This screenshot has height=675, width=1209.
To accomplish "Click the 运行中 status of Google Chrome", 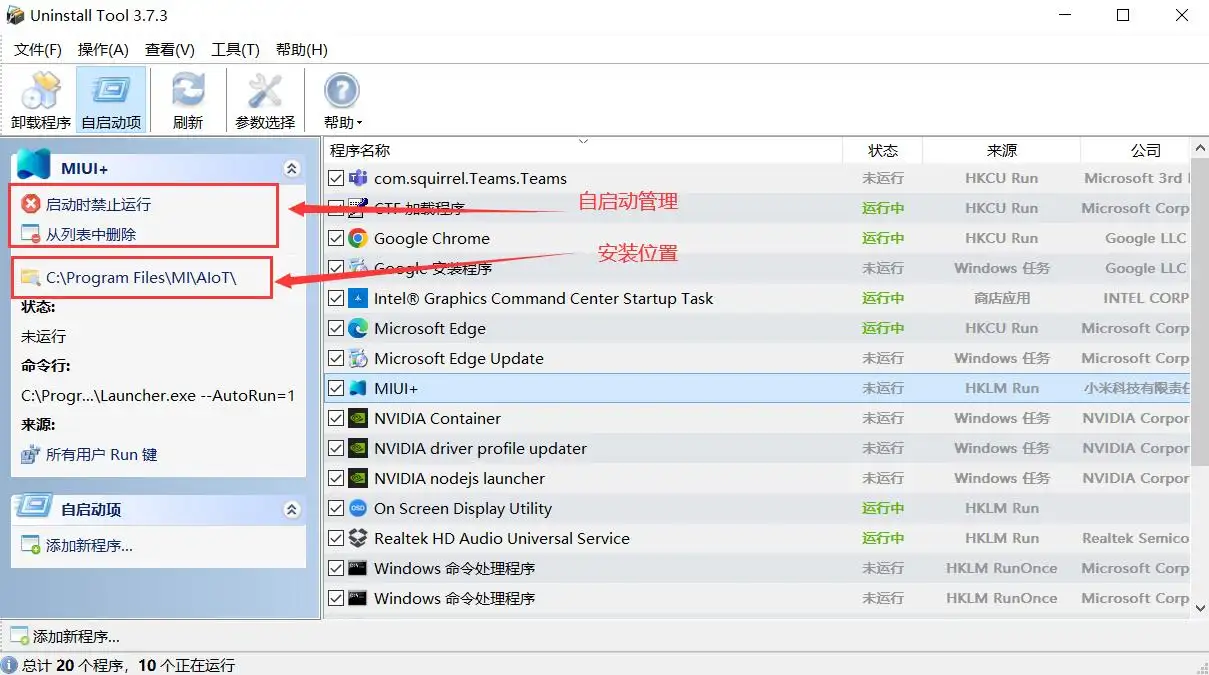I will tap(883, 238).
